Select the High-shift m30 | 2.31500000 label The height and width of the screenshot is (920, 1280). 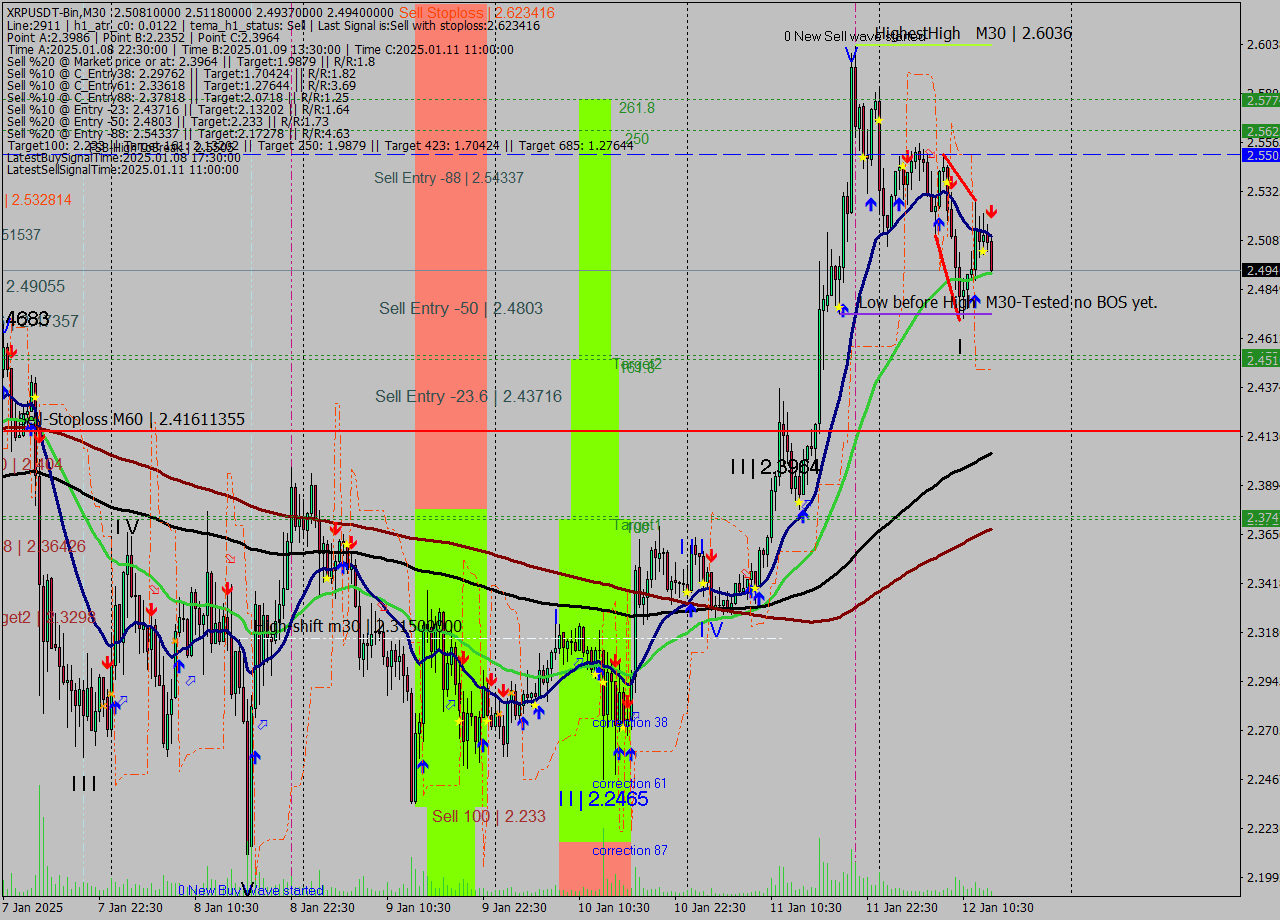[358, 627]
